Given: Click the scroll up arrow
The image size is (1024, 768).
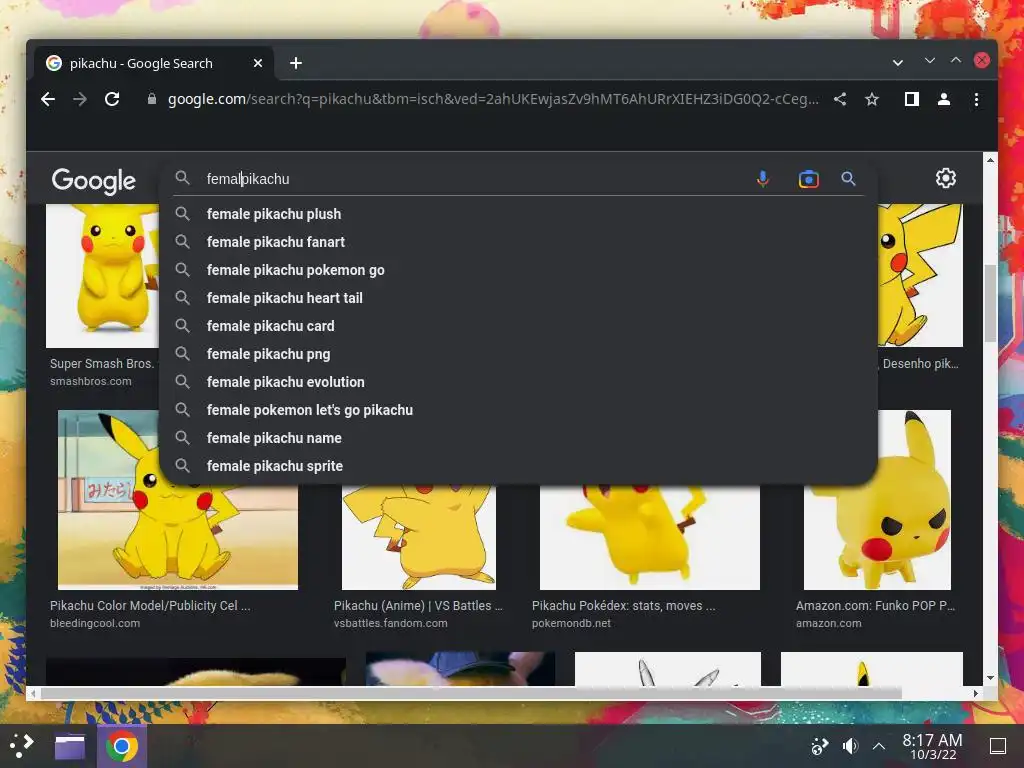Looking at the screenshot, I should [x=990, y=160].
